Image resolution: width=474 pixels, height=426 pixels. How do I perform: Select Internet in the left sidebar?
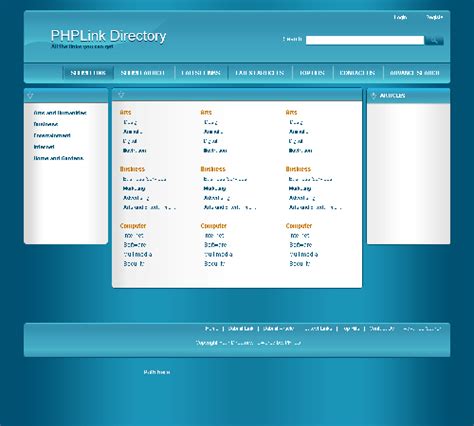tap(44, 147)
